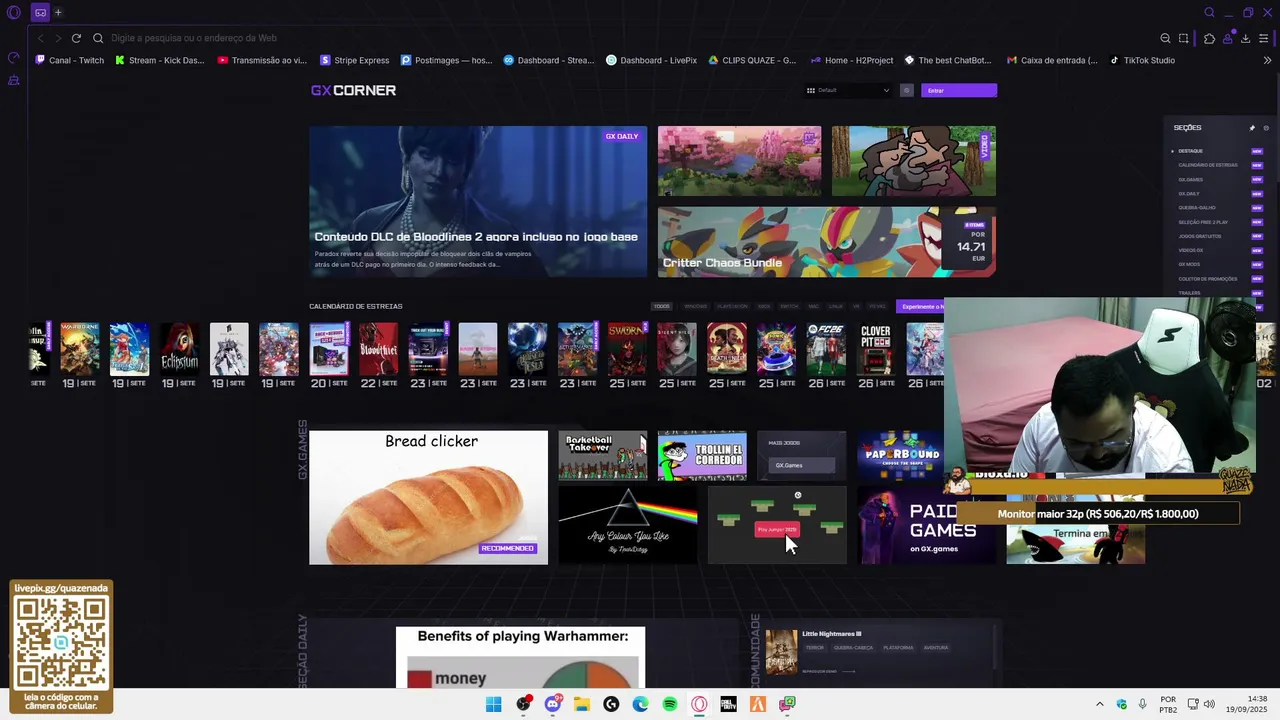Open Microsoft Edge from taskbar
This screenshot has height=720, width=1280.
click(x=640, y=704)
